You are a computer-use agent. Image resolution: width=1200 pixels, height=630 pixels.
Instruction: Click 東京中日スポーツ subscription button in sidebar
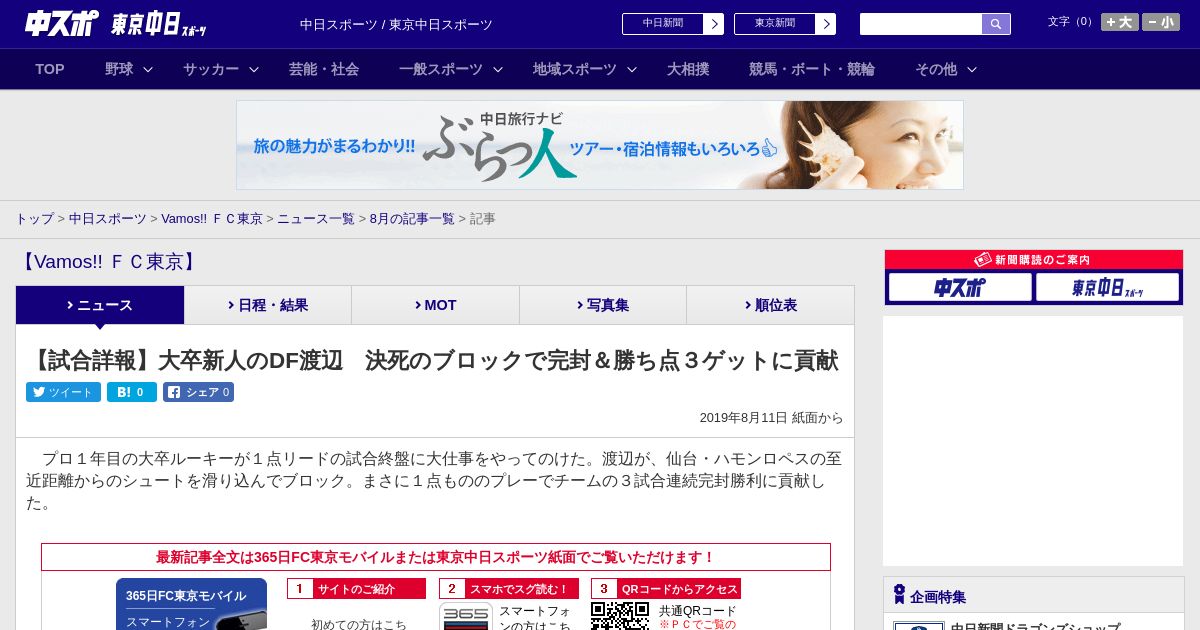pyautogui.click(x=1107, y=288)
